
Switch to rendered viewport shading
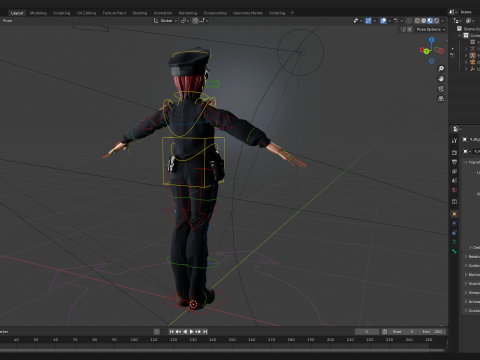pyautogui.click(x=436, y=21)
